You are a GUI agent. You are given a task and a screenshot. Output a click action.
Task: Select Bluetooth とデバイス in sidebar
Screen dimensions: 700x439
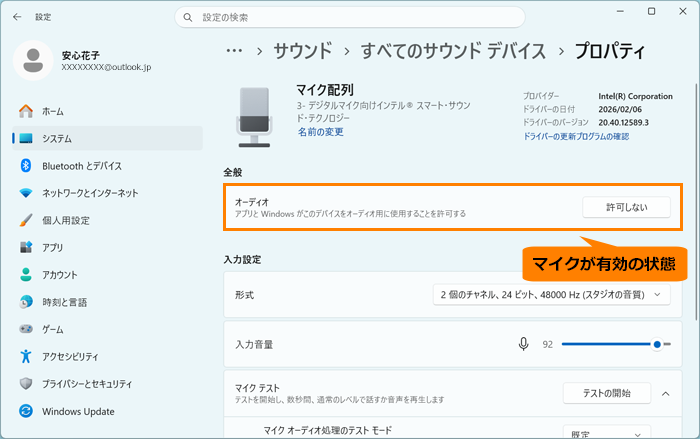pos(108,166)
